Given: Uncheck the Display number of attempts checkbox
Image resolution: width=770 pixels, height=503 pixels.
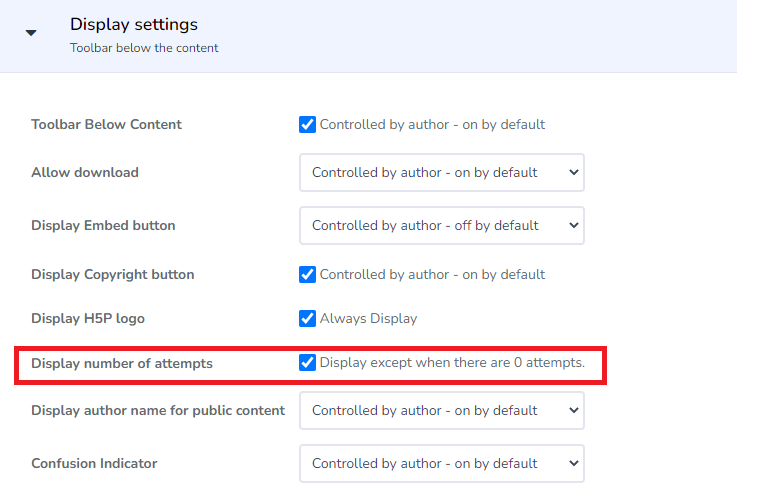Looking at the screenshot, I should pos(307,363).
